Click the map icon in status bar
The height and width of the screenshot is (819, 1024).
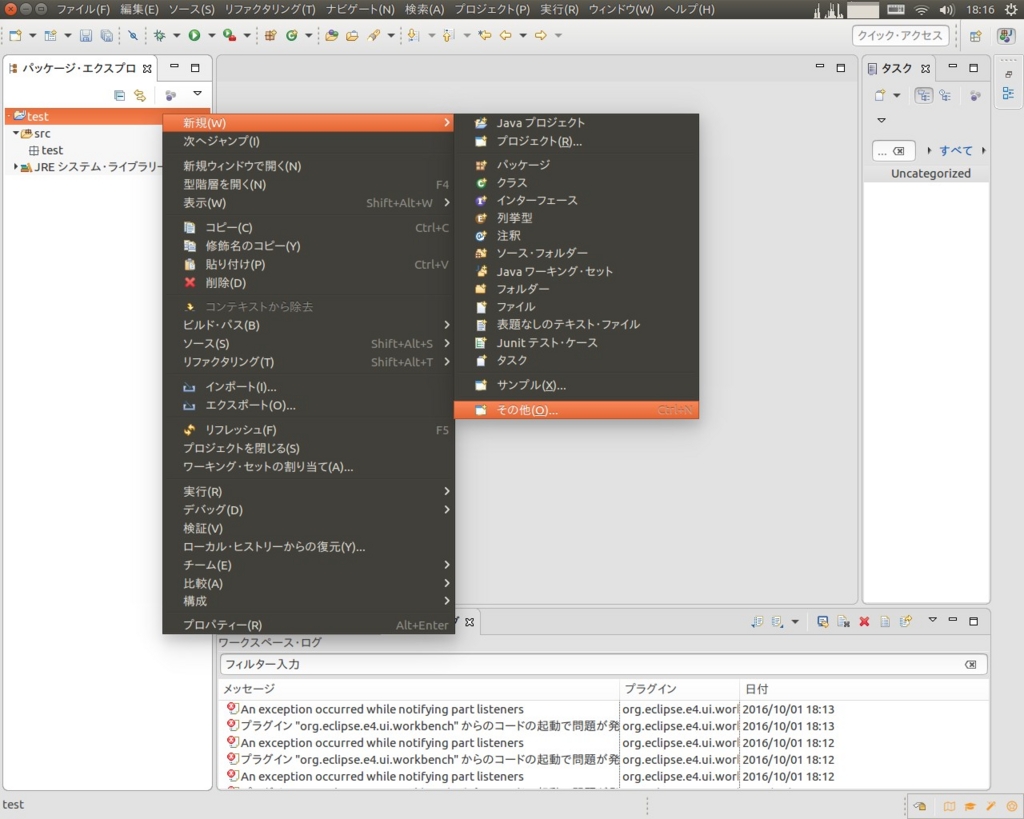pos(949,807)
